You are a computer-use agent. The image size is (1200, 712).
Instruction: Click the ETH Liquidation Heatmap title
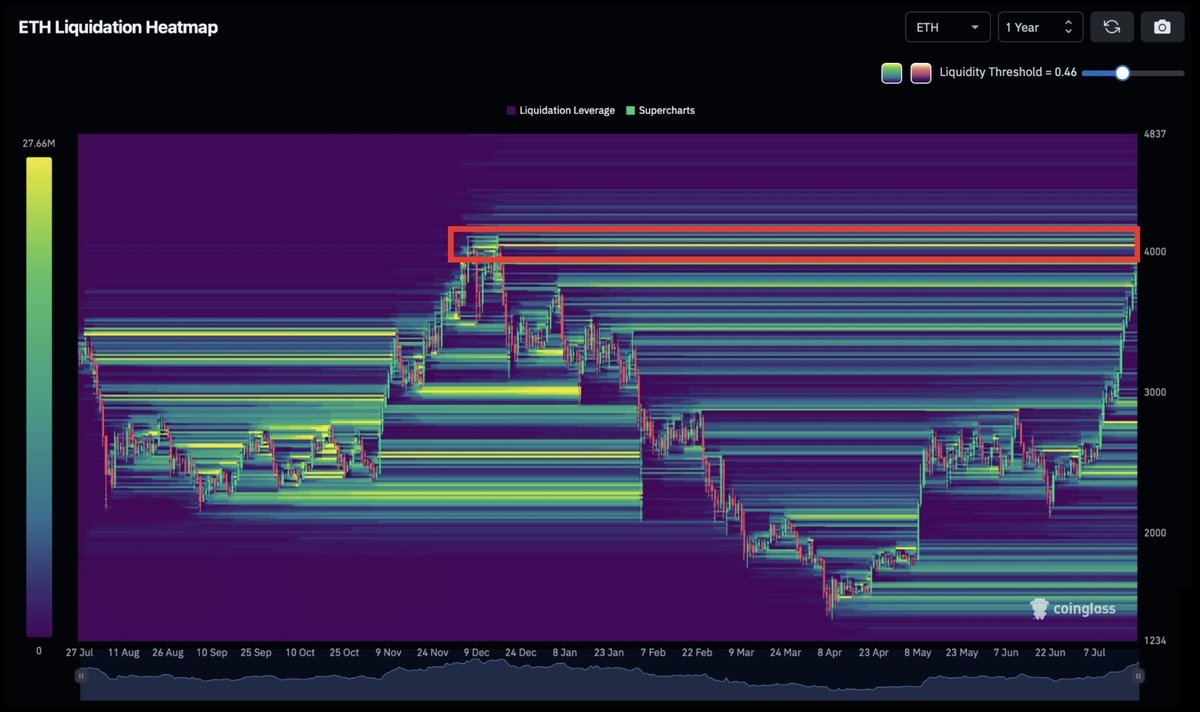tap(118, 27)
